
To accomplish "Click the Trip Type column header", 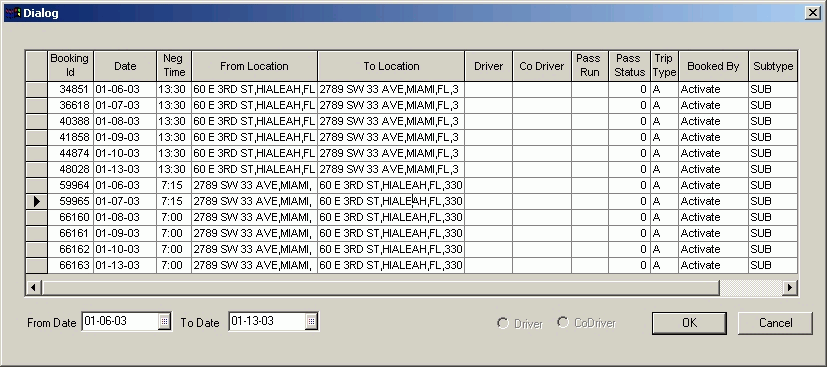I will [x=664, y=66].
